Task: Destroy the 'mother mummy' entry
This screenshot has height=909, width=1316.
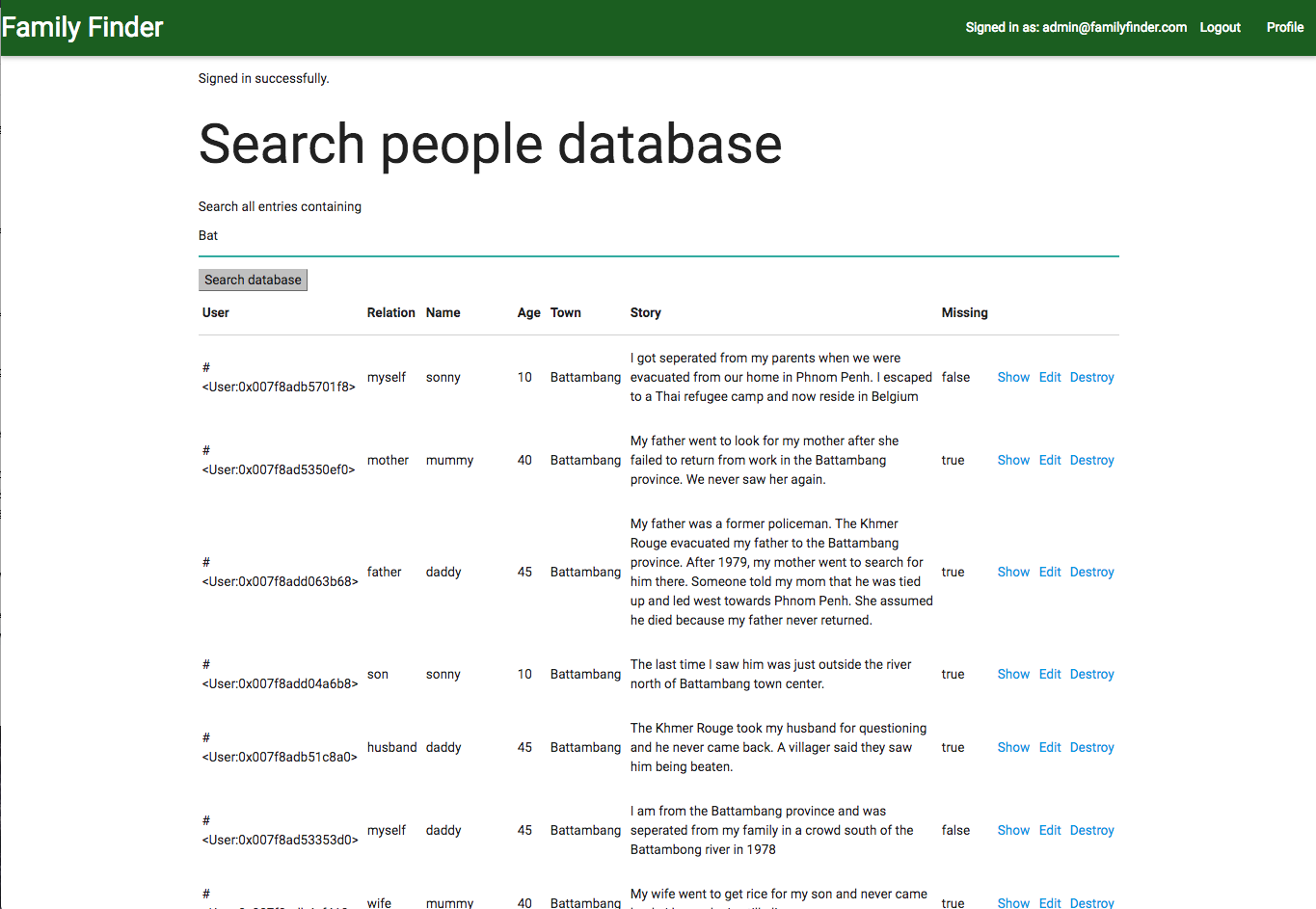Action: pos(1091,460)
